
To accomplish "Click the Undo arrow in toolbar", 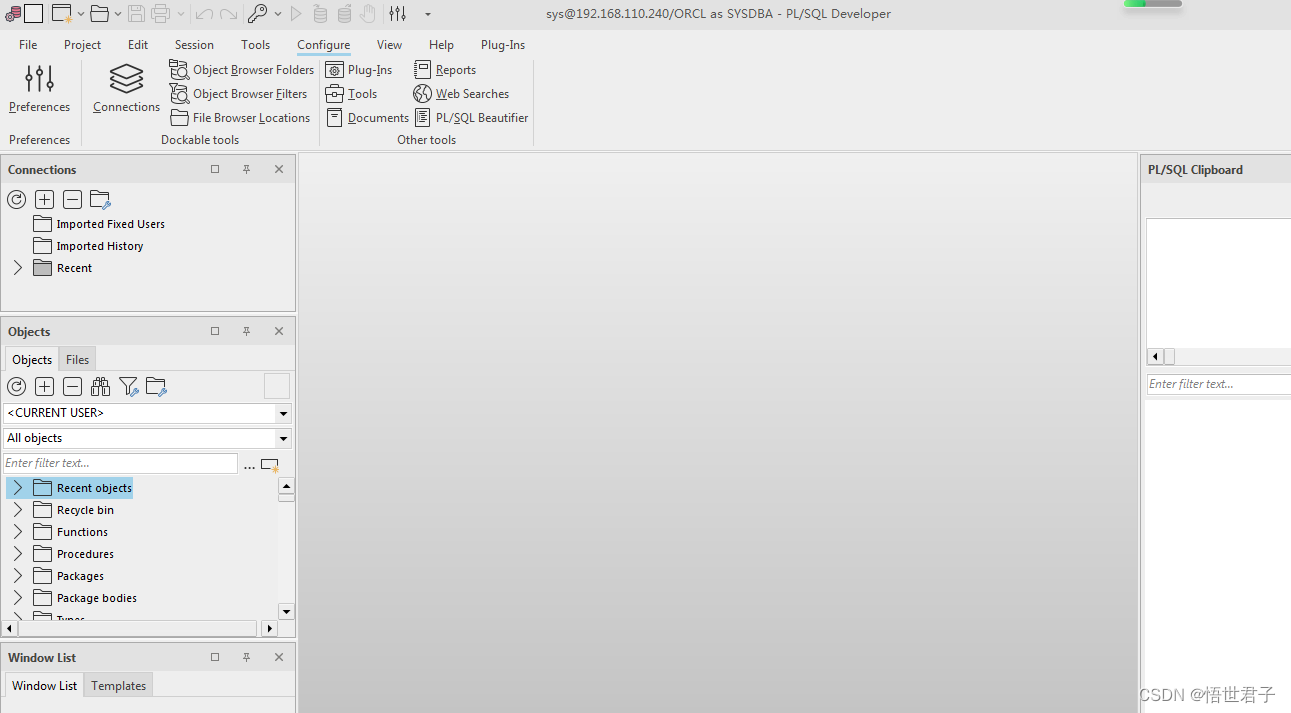I will coord(204,14).
